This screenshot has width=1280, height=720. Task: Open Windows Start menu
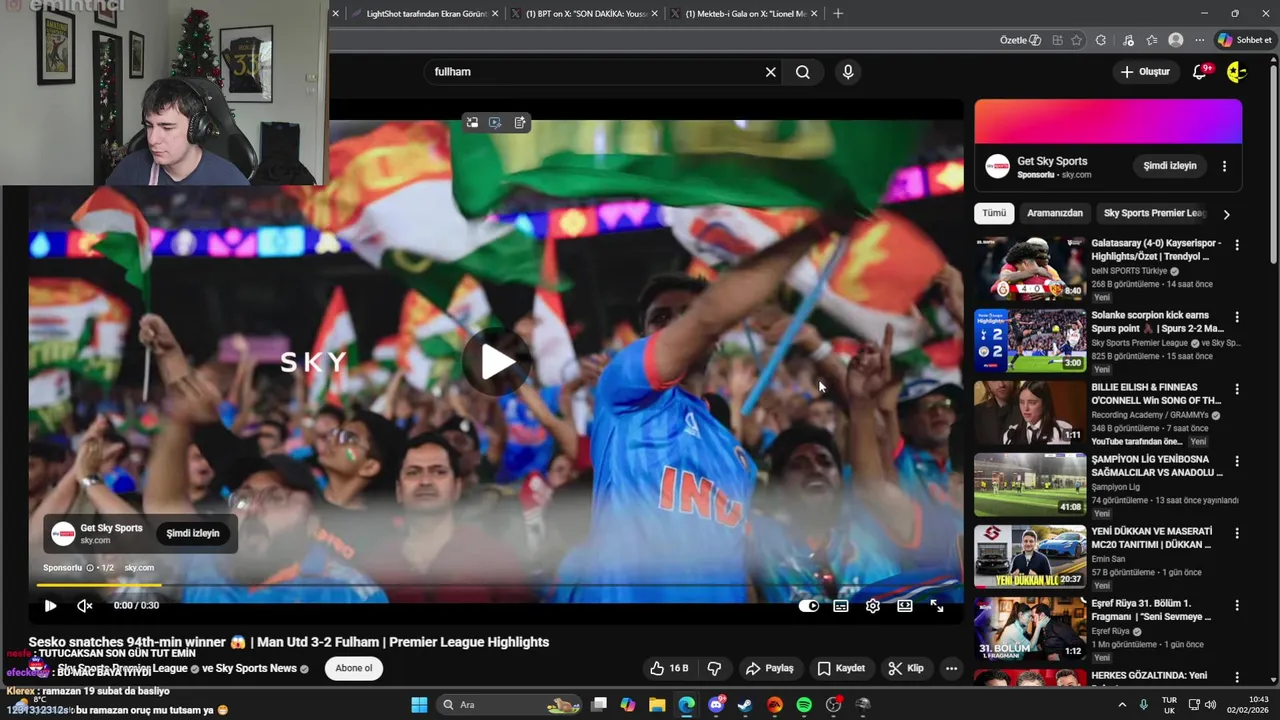pyautogui.click(x=419, y=705)
